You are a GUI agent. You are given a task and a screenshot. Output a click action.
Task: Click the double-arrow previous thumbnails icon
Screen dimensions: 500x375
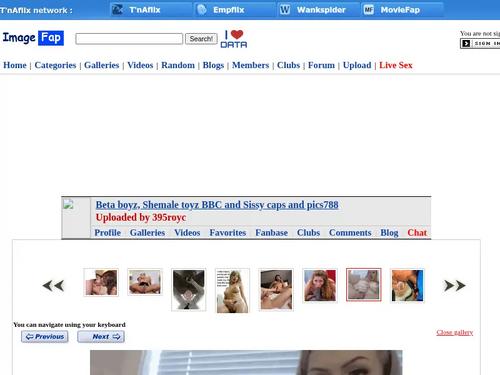pos(53,286)
